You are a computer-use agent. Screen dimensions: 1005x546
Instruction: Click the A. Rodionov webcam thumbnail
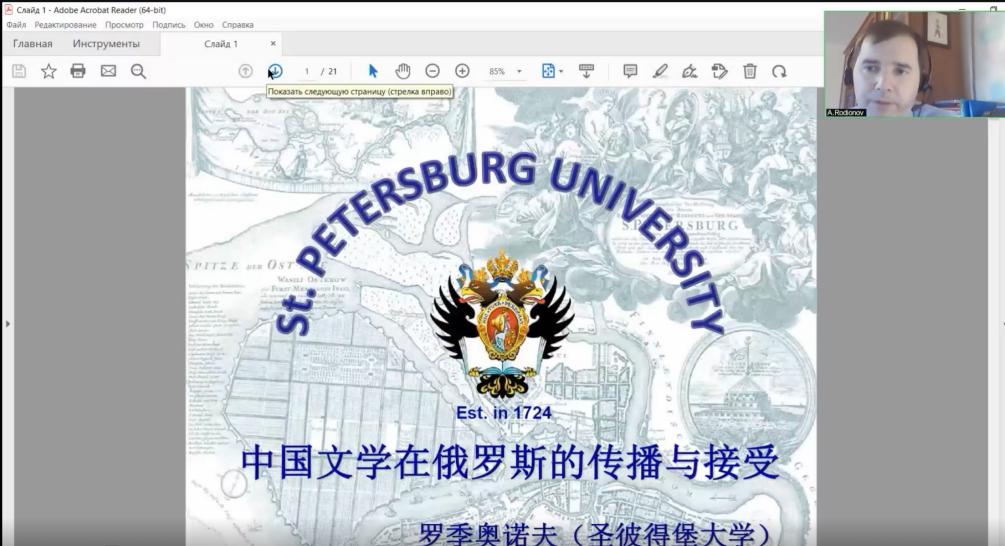coord(915,64)
